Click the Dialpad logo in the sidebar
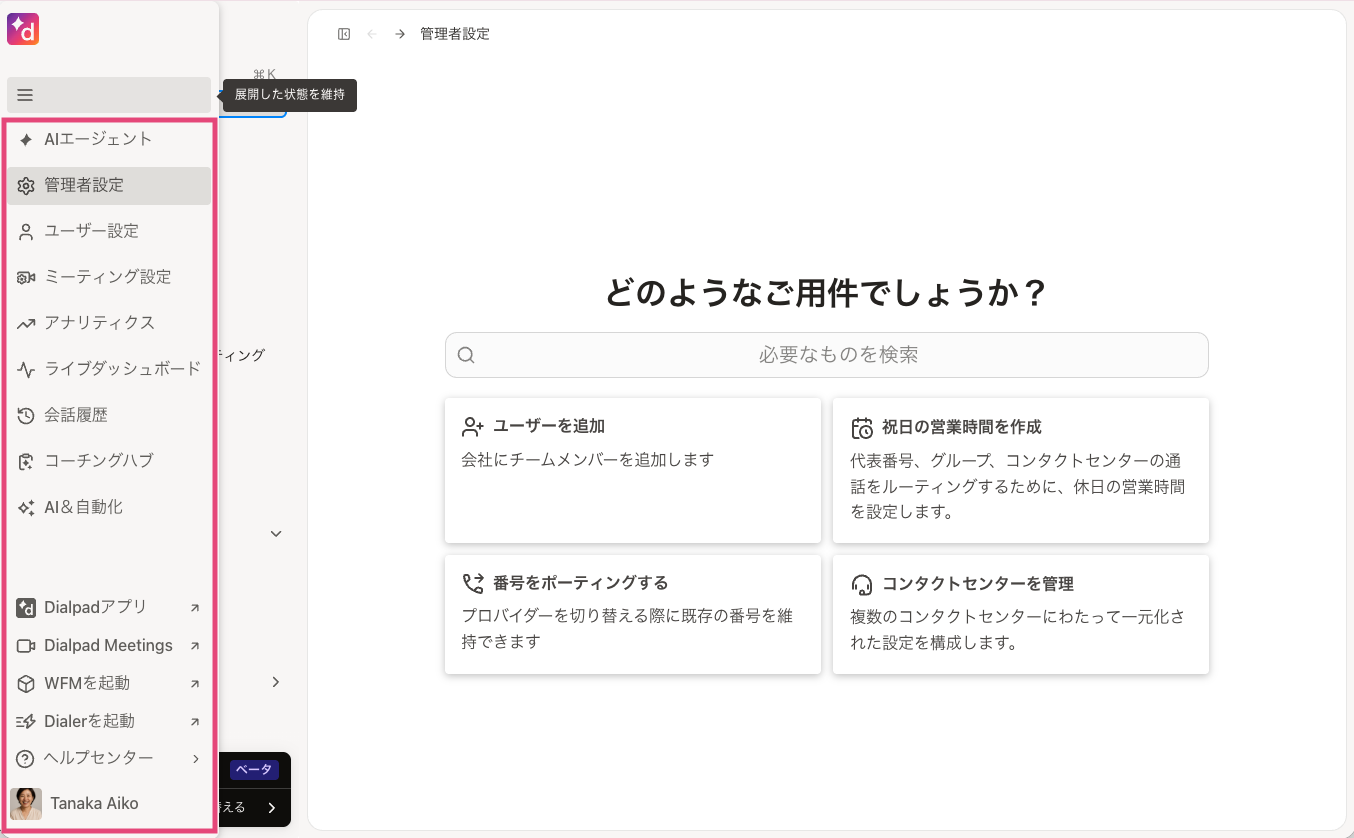Viewport: 1354px width, 838px height. (x=23, y=29)
